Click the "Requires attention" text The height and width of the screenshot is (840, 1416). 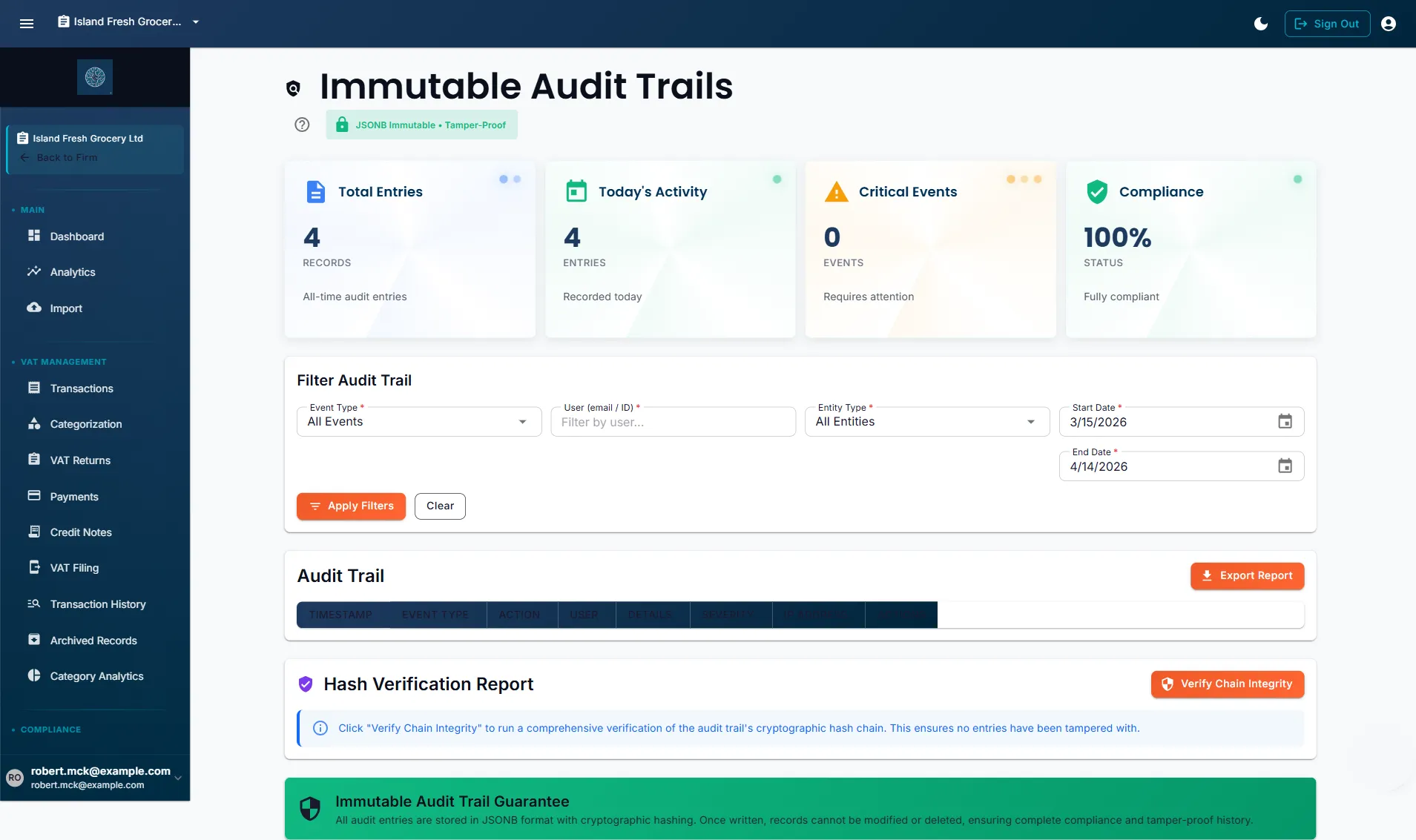pyautogui.click(x=869, y=297)
